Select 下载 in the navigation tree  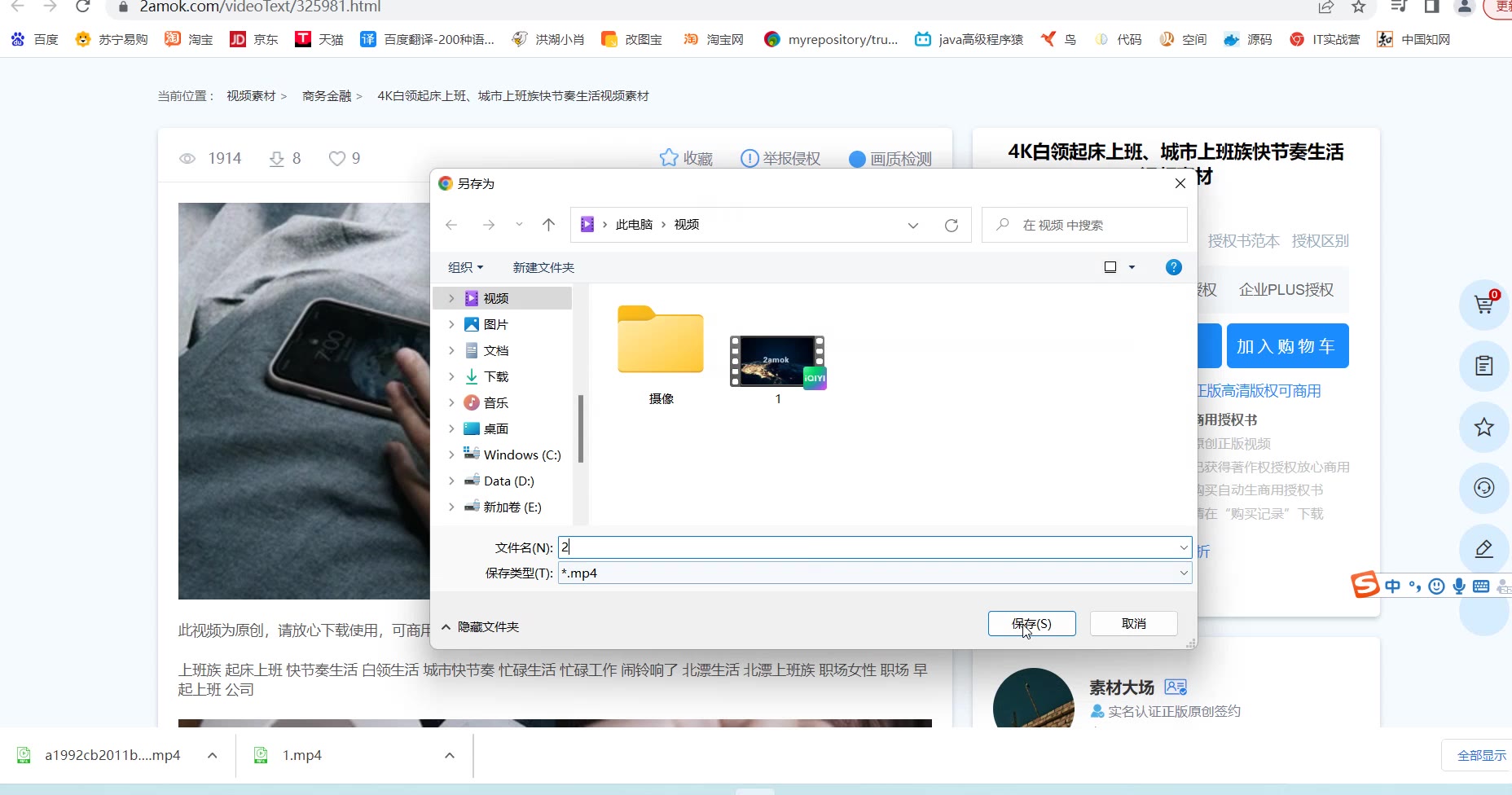[495, 376]
